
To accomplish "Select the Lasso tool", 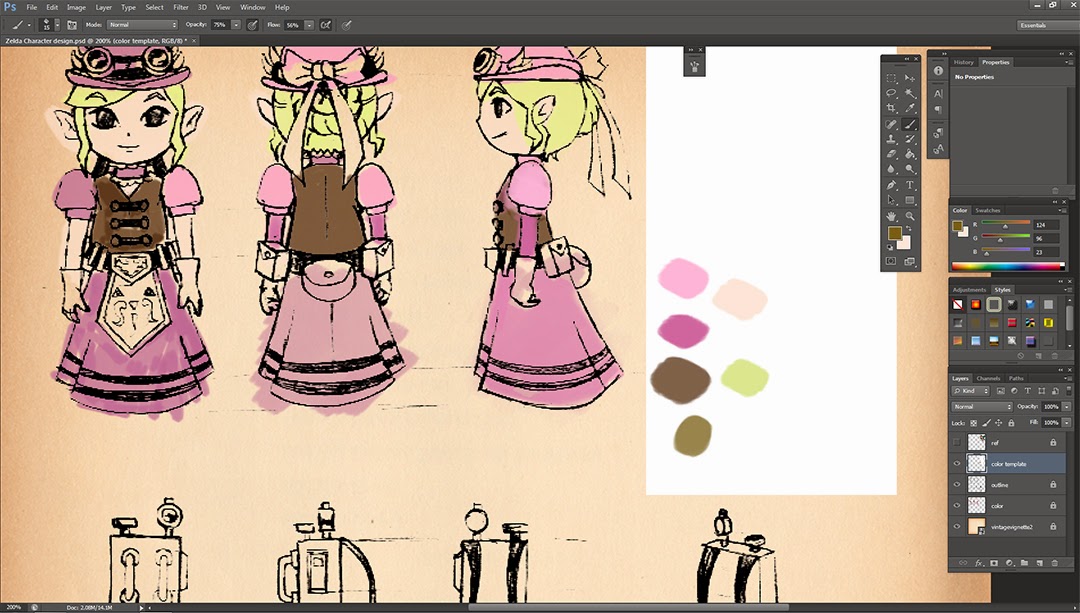I will point(891,93).
